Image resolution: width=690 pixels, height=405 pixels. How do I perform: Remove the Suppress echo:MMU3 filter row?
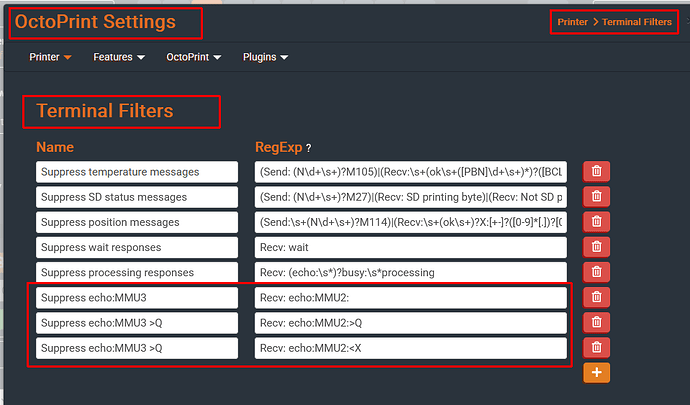point(596,297)
